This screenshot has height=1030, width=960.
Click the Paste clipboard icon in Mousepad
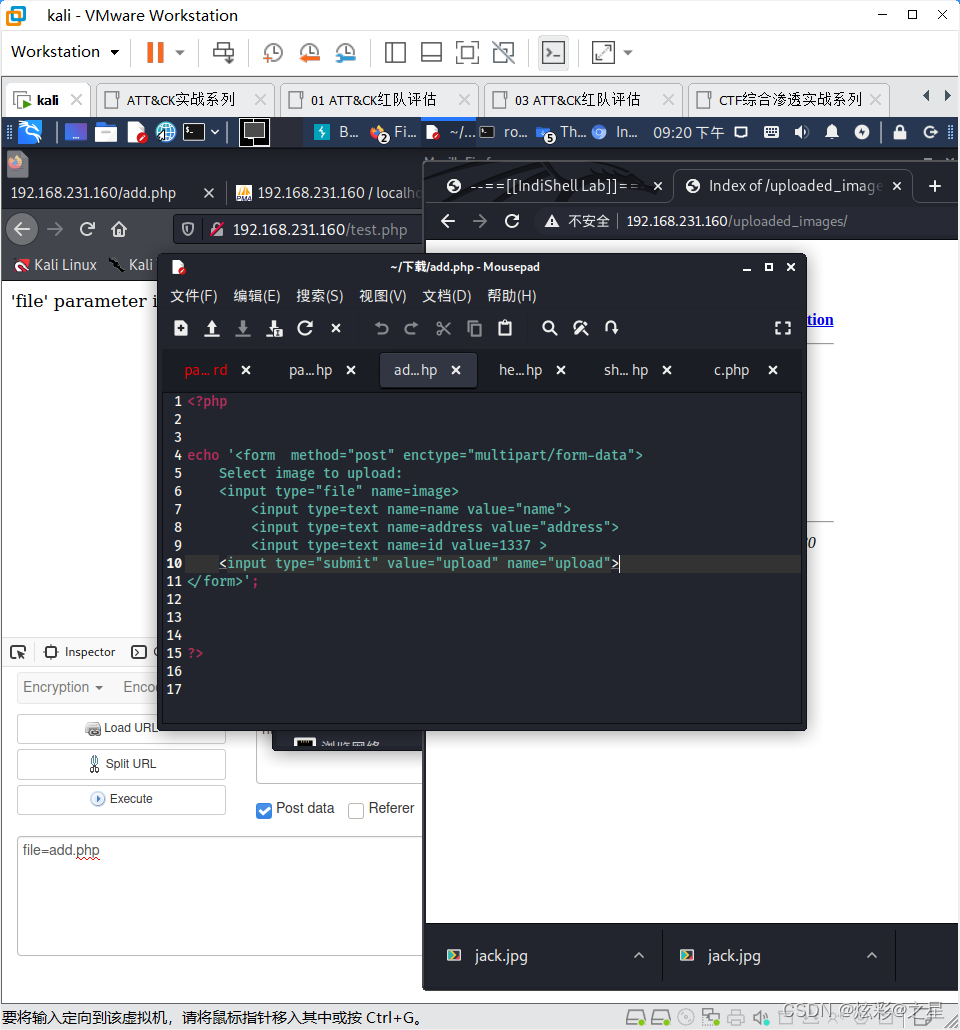coord(505,328)
